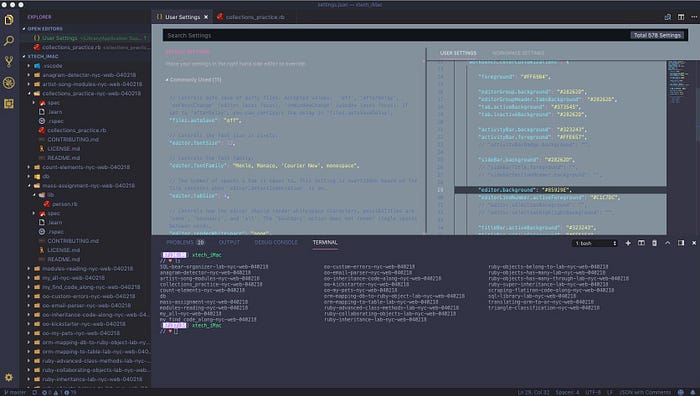Viewport: 700px width, 396px height.
Task: Expand the count-elements-nyc-web-040218 folder
Action: tap(86, 167)
